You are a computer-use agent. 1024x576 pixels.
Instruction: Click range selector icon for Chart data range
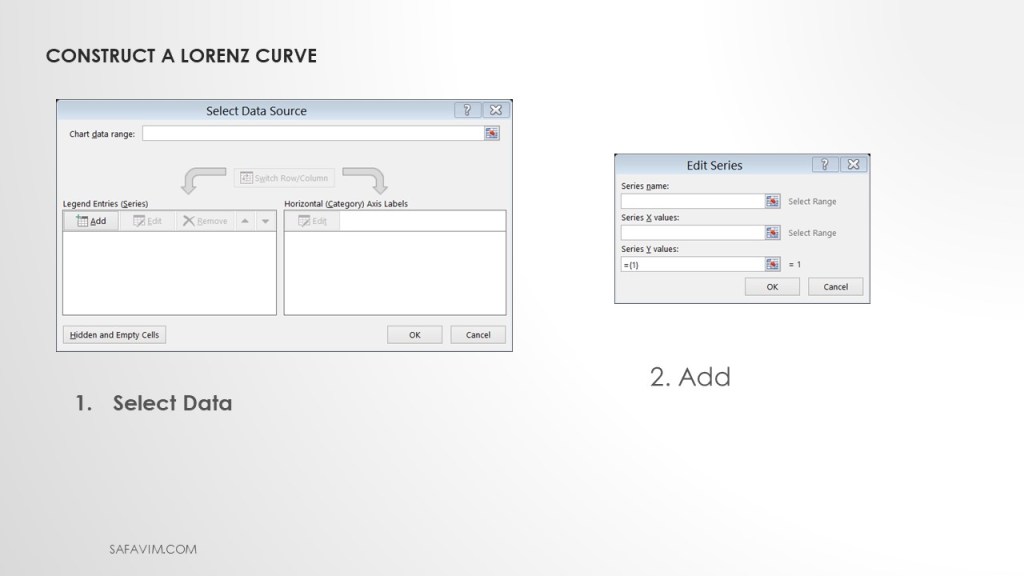[x=491, y=134]
